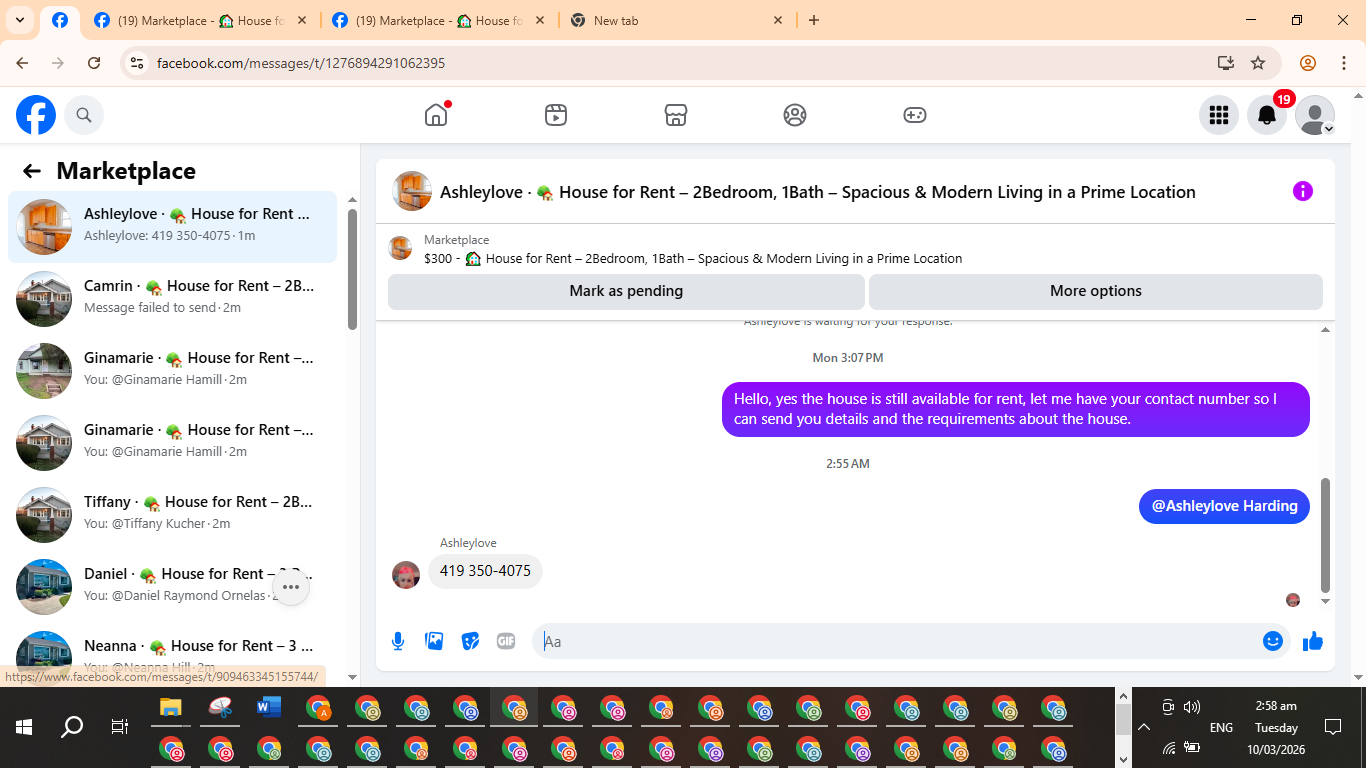Open the Reels video icon
This screenshot has width=1366, height=768.
point(556,115)
